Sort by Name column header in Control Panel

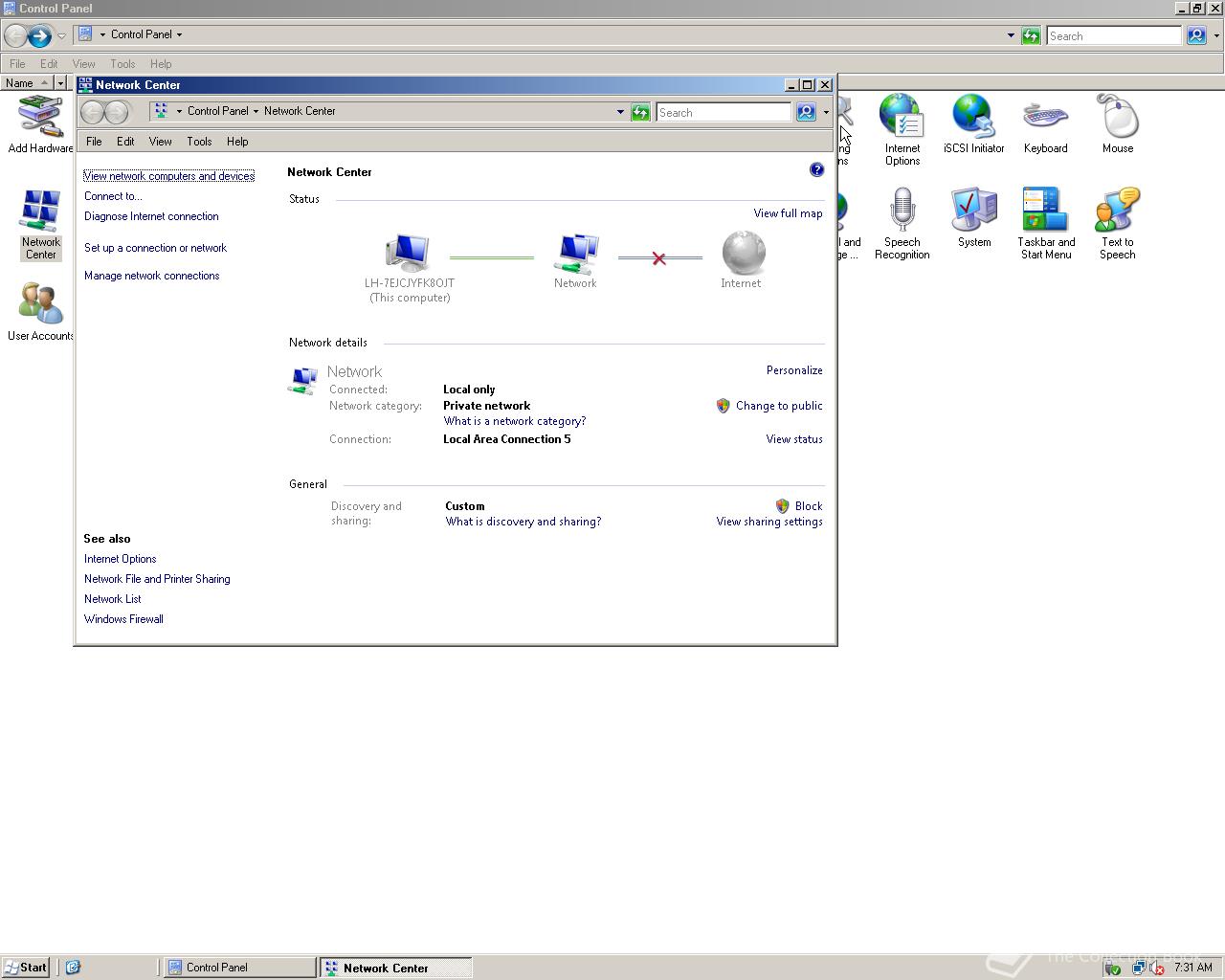tap(27, 83)
